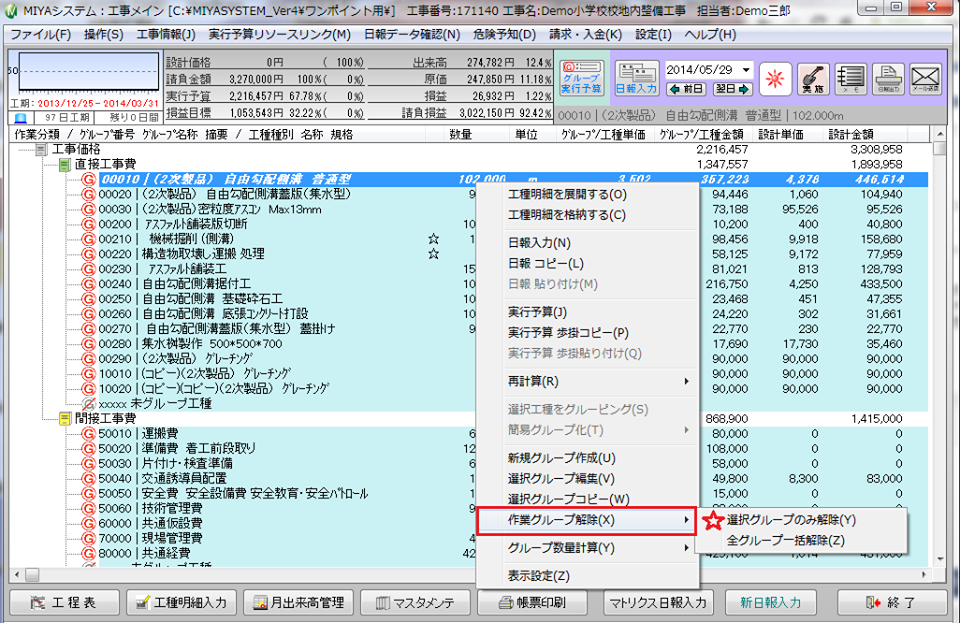This screenshot has width=960, height=623.
Task: Click the star mark on row 00220
Action: [x=433, y=253]
